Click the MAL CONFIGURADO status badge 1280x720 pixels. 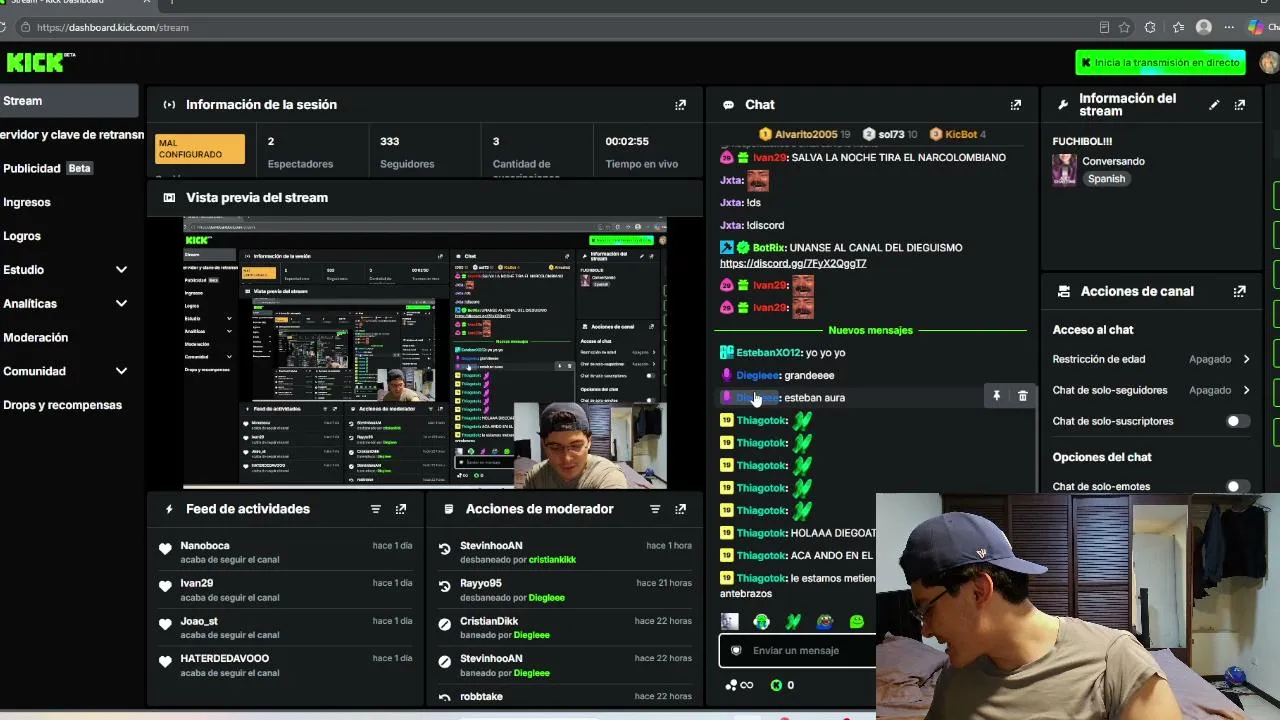[x=200, y=148]
